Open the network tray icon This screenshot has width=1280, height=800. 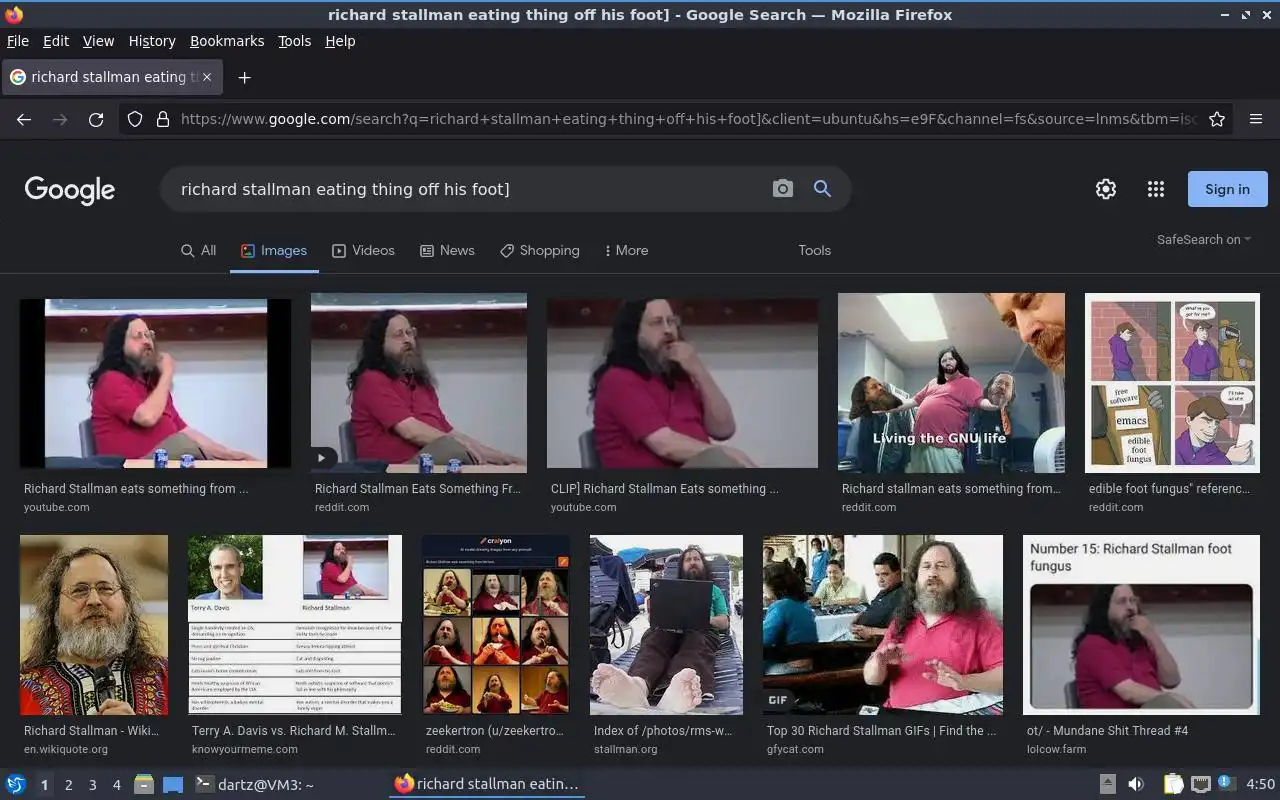[1201, 784]
